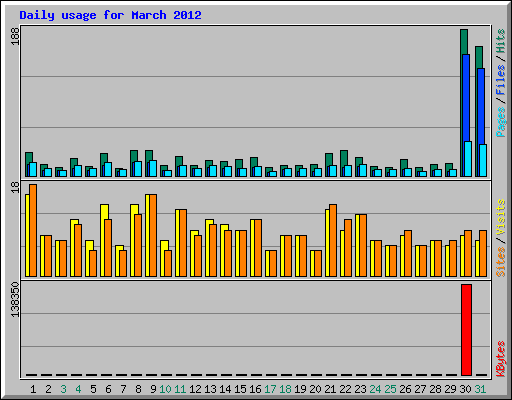Click x-axis day label "19"

[x=300, y=389]
